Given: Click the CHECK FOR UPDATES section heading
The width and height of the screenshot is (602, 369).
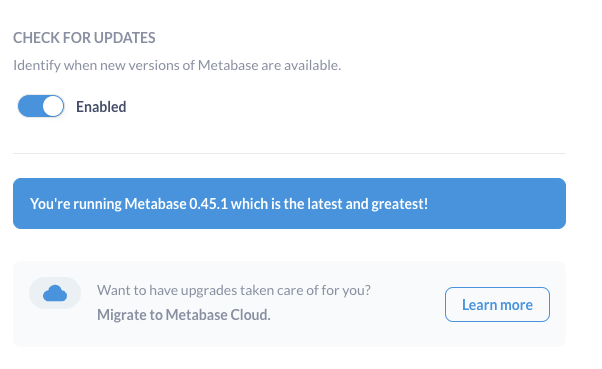Looking at the screenshot, I should pyautogui.click(x=84, y=38).
